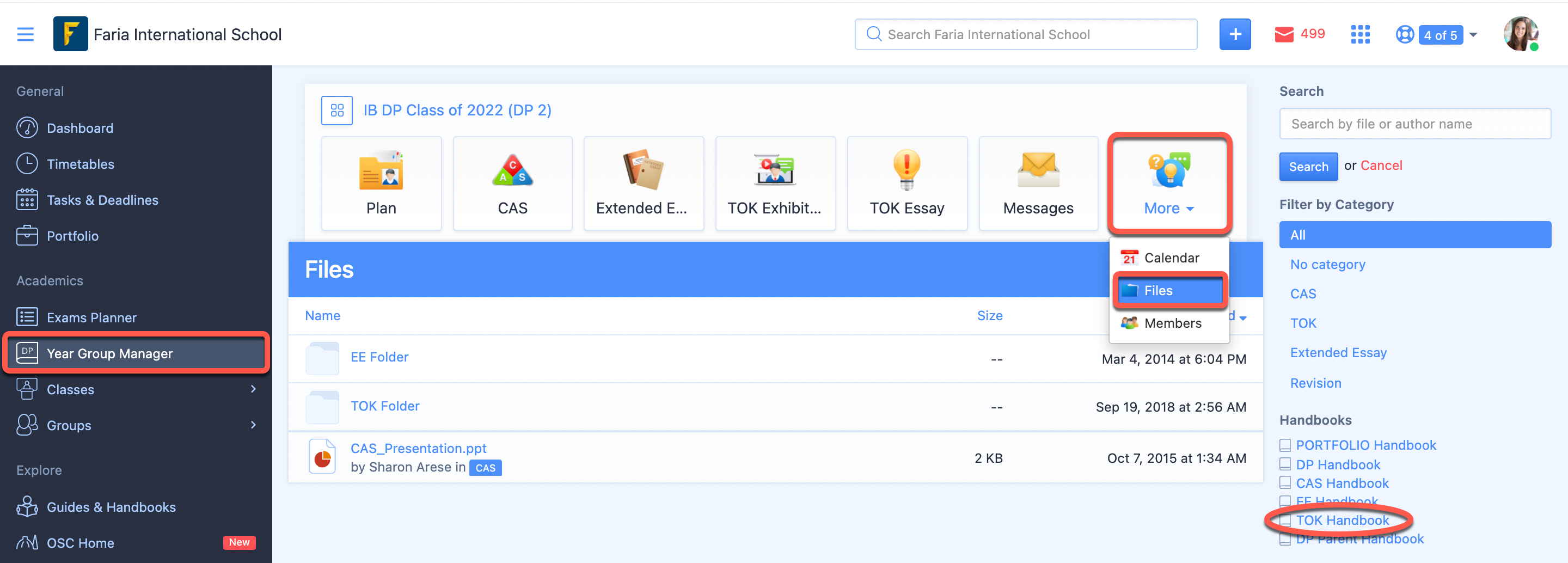This screenshot has height=563, width=1568.
Task: Expand the Groups chevron
Action: coord(253,425)
